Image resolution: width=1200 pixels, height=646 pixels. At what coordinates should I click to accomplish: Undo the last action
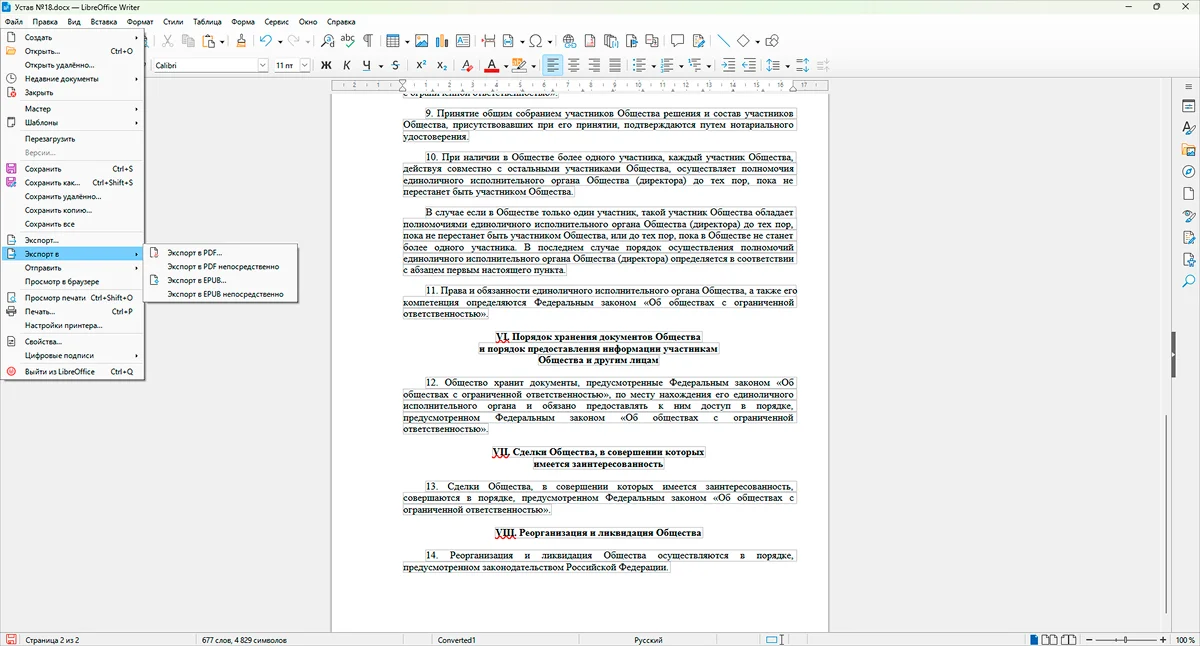pos(265,41)
